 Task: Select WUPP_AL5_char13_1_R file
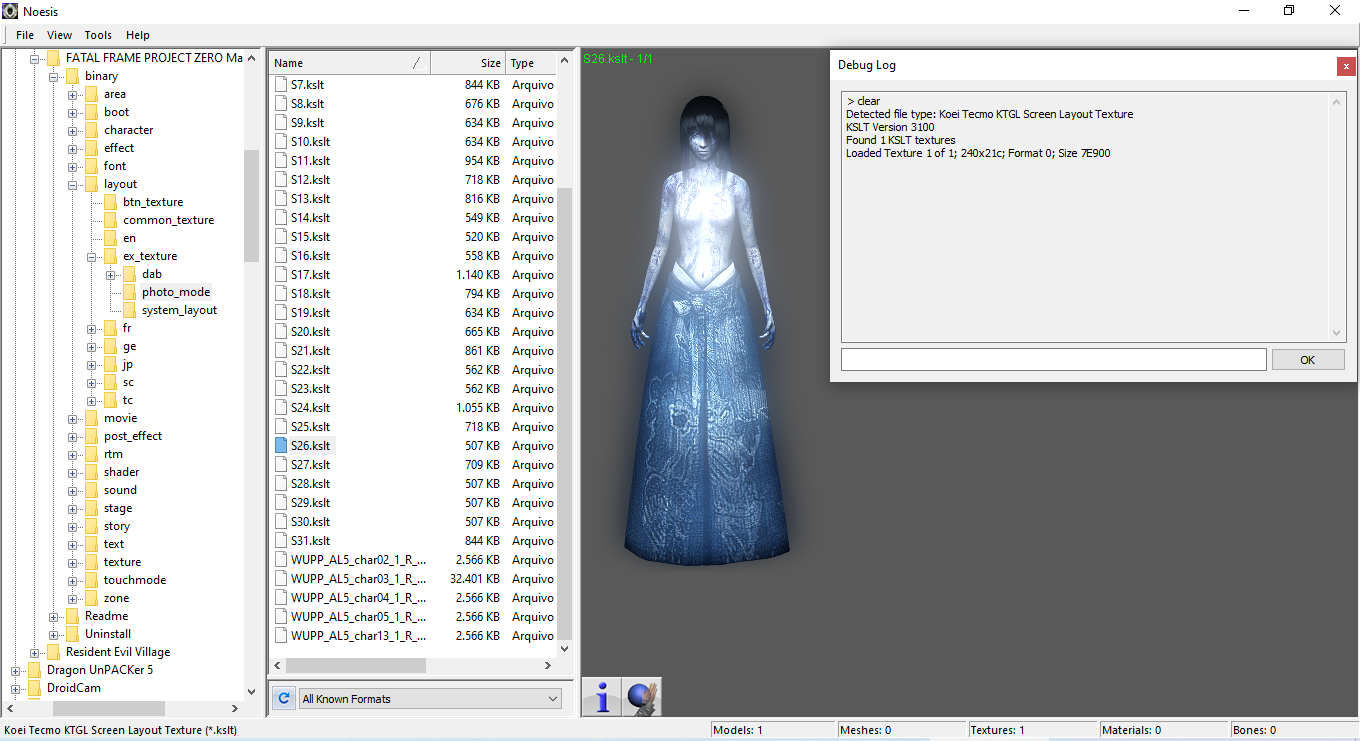pyautogui.click(x=359, y=636)
